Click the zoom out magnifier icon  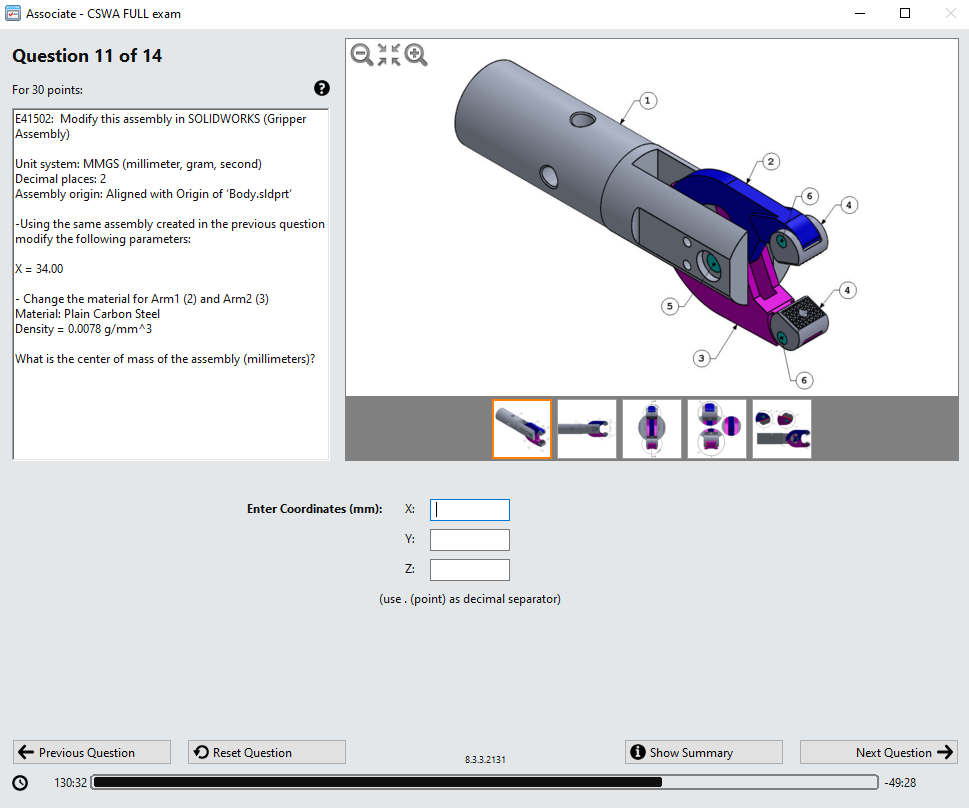coord(360,55)
